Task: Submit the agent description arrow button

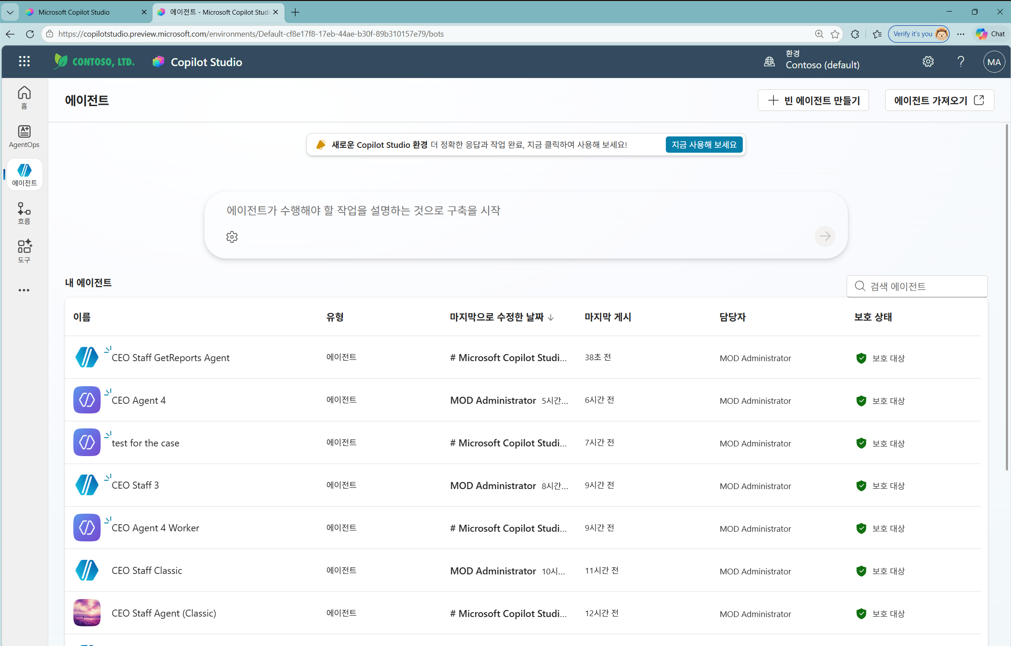Action: 825,236
